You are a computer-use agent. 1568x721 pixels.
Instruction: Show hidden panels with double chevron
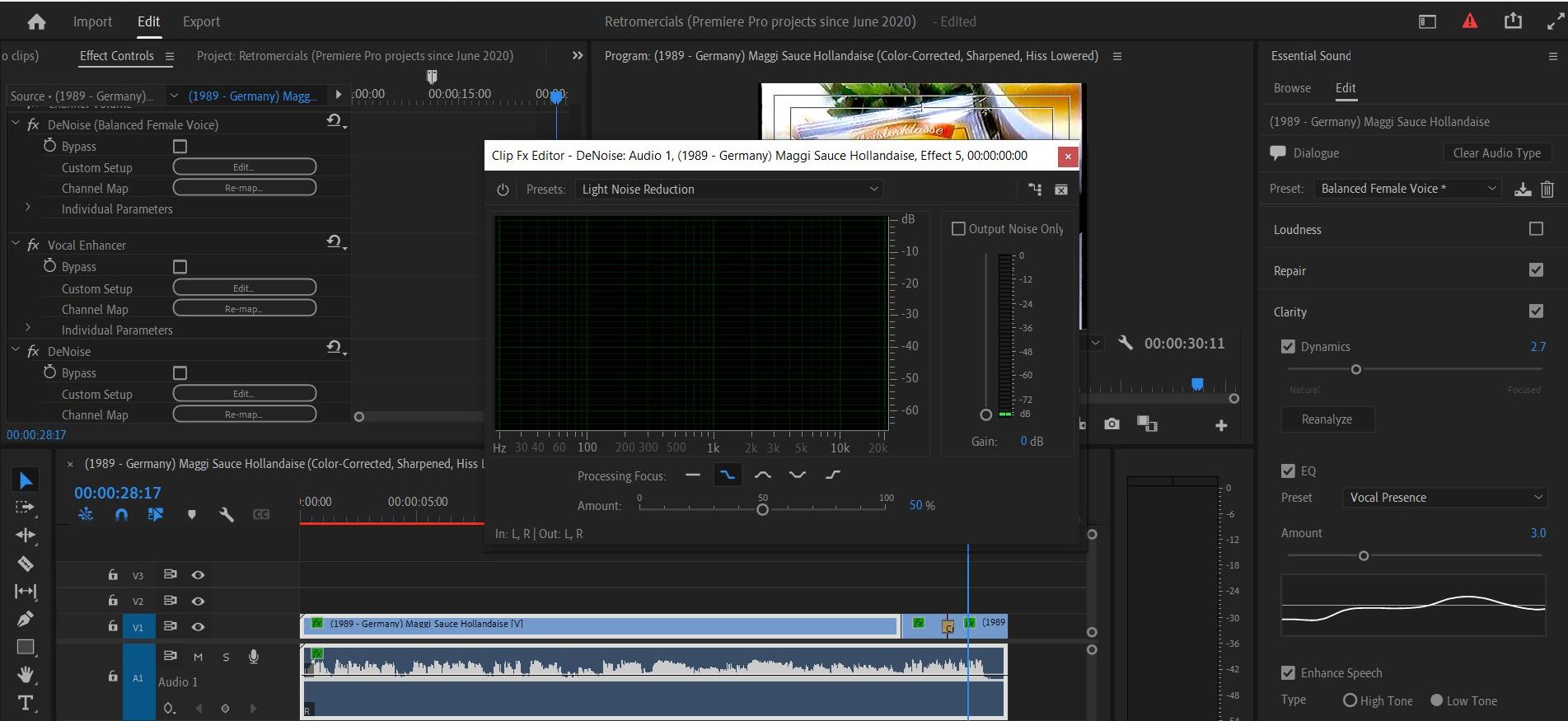pyautogui.click(x=578, y=56)
